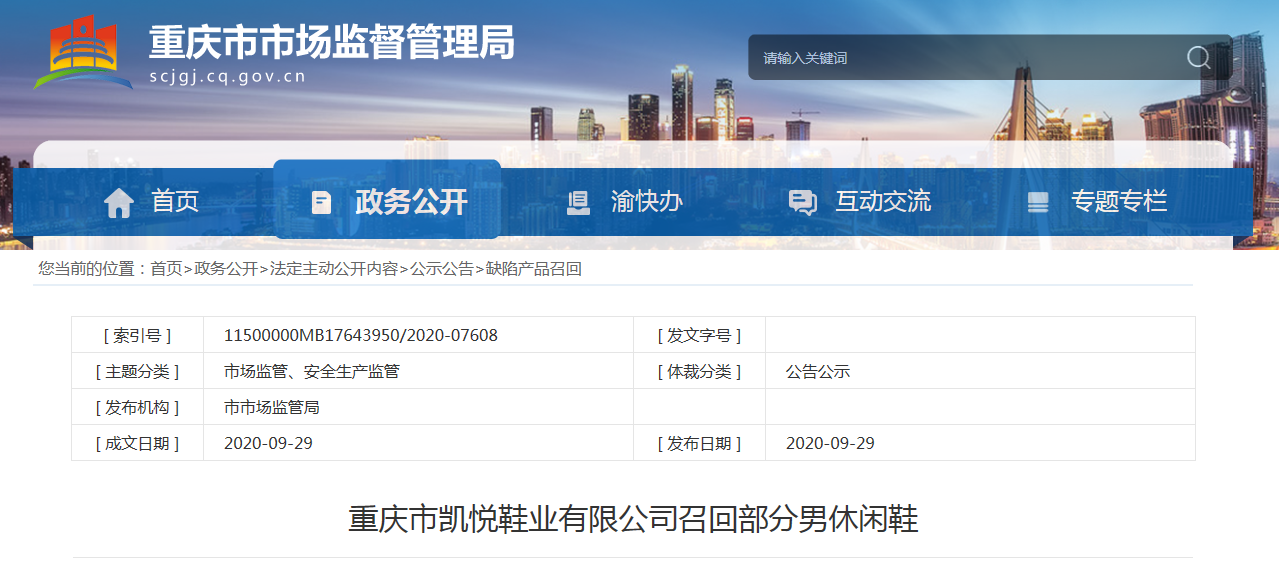Open the 渝快办 navigation tab

(625, 202)
